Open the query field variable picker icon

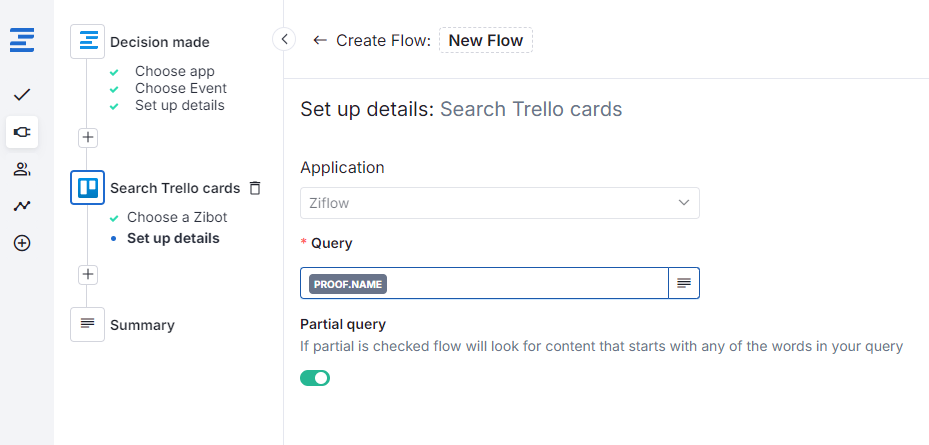pyautogui.click(x=684, y=283)
